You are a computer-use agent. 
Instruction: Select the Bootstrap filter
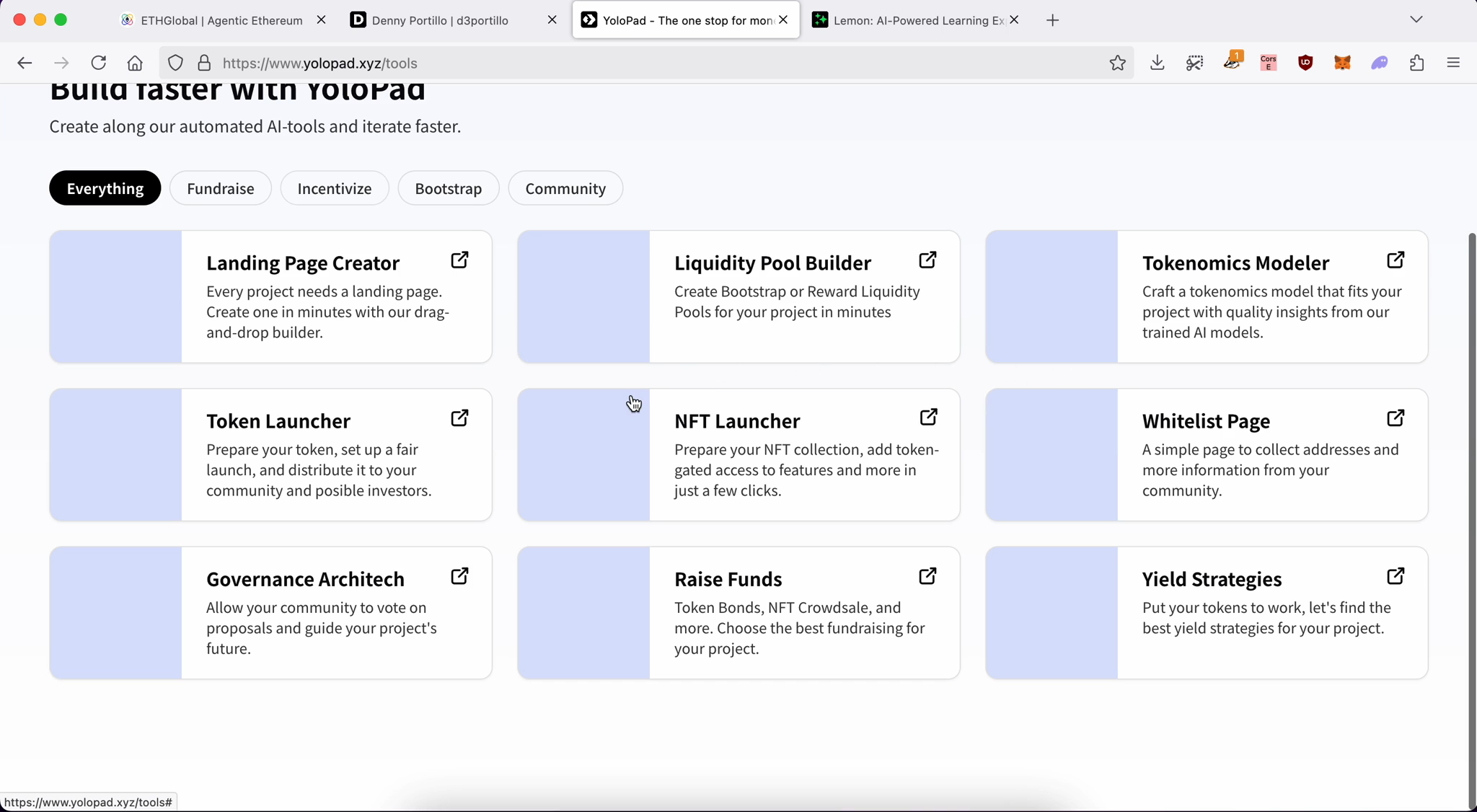(x=448, y=188)
